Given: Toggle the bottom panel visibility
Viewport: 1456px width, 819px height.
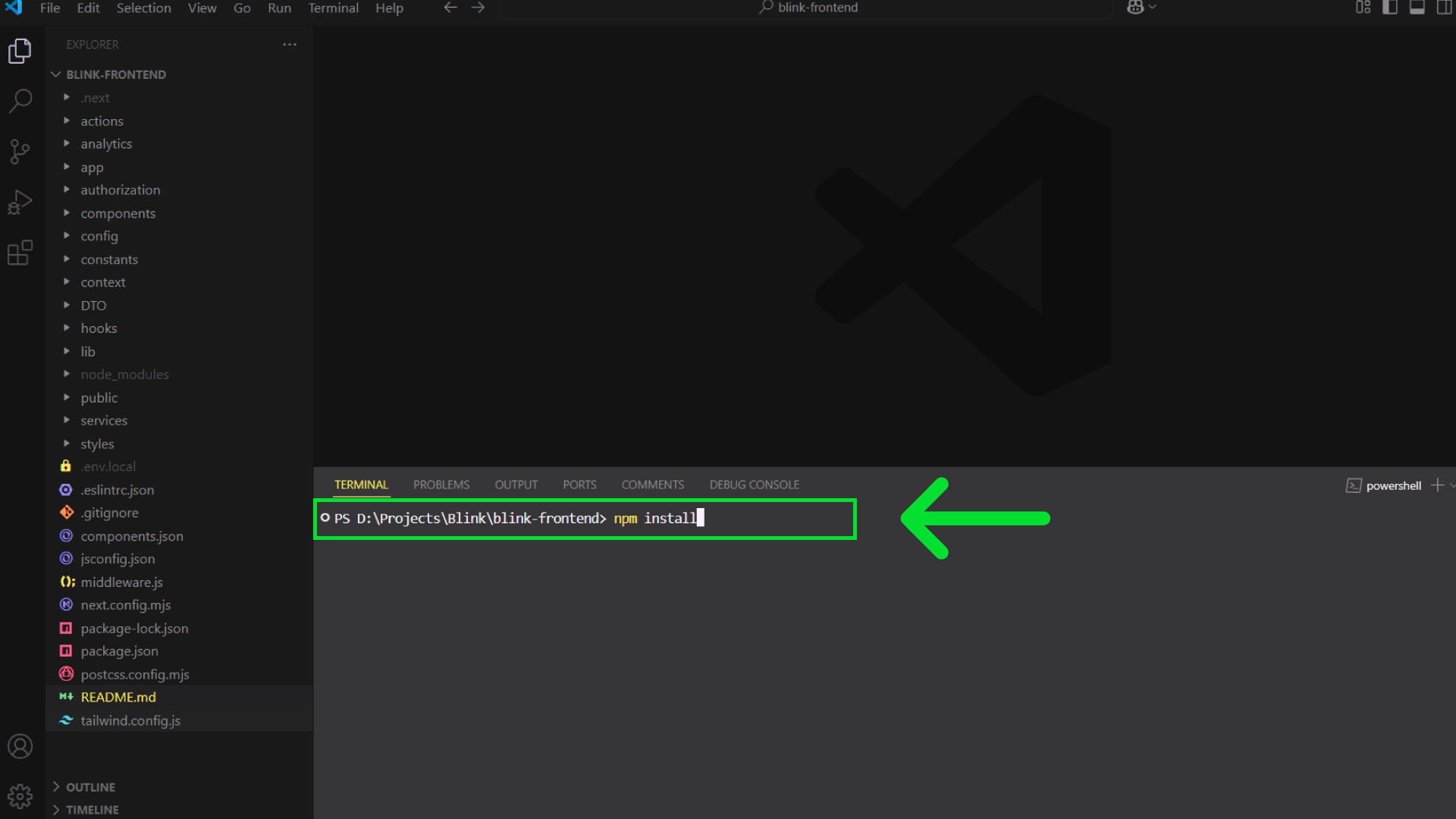Looking at the screenshot, I should pos(1417,8).
